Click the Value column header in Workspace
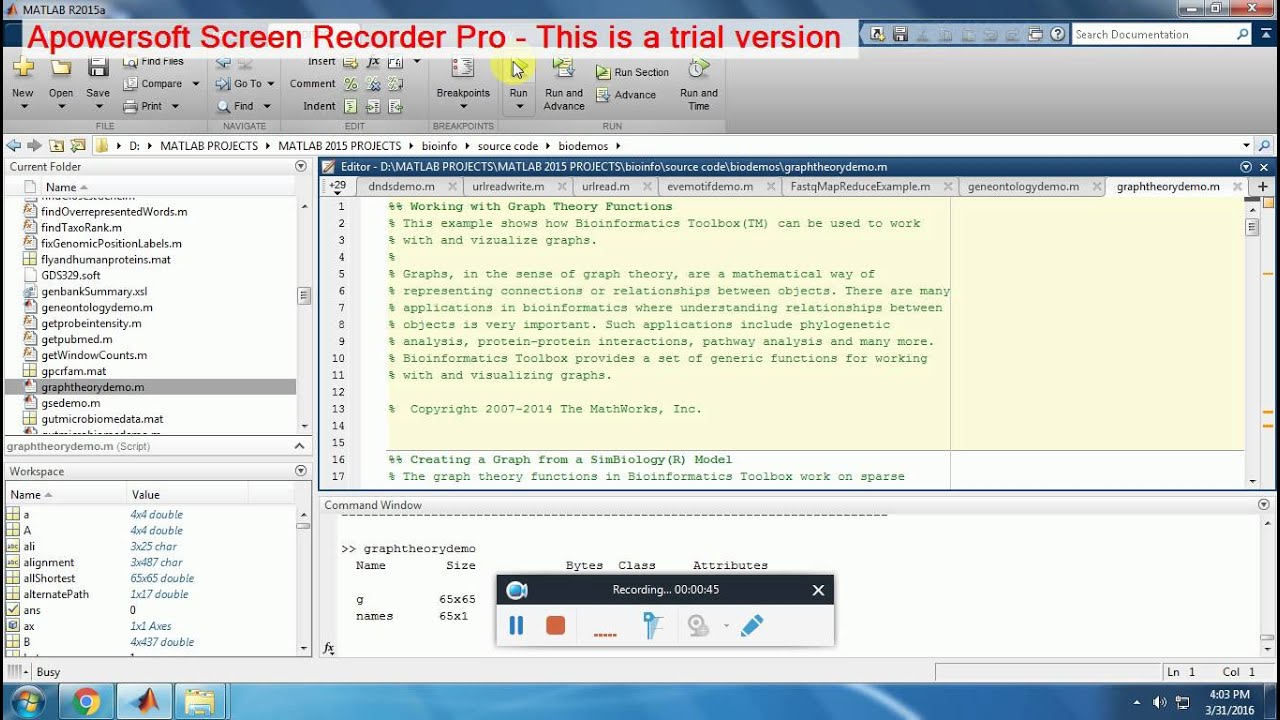Screen dimensions: 1280x720 coord(145,495)
